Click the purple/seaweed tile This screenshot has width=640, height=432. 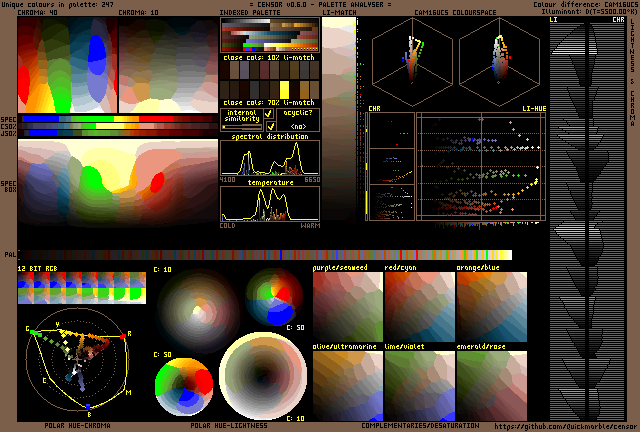pos(348,307)
